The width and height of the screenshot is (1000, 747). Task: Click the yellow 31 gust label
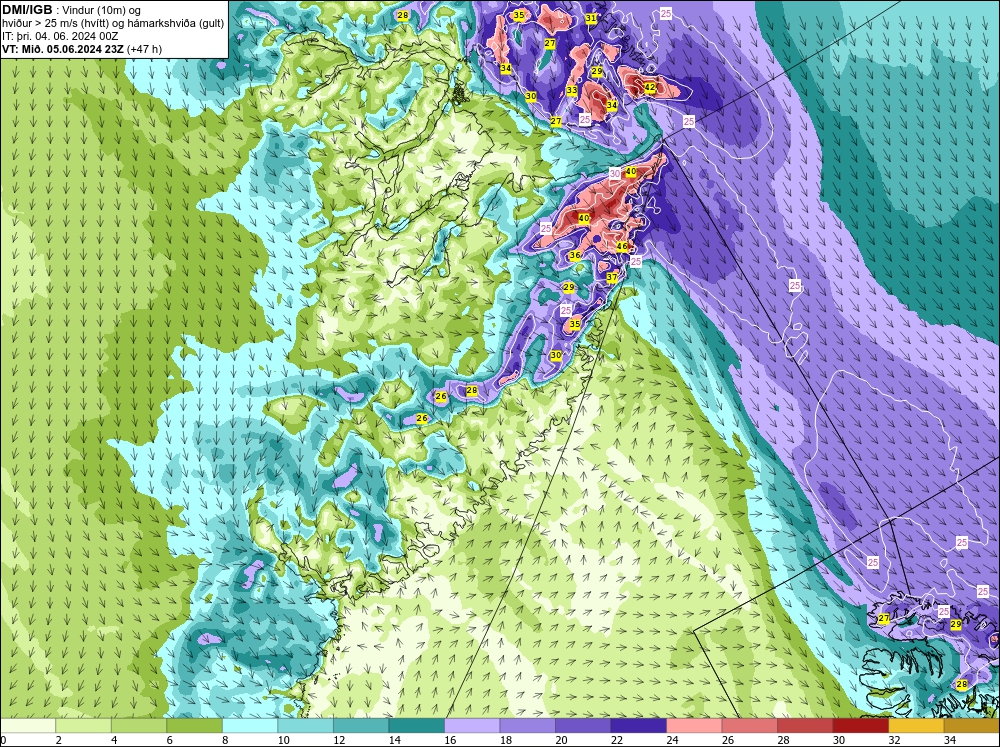591,18
